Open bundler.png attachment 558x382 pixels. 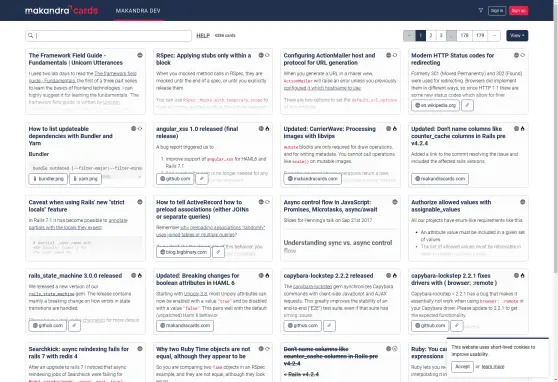click(48, 179)
